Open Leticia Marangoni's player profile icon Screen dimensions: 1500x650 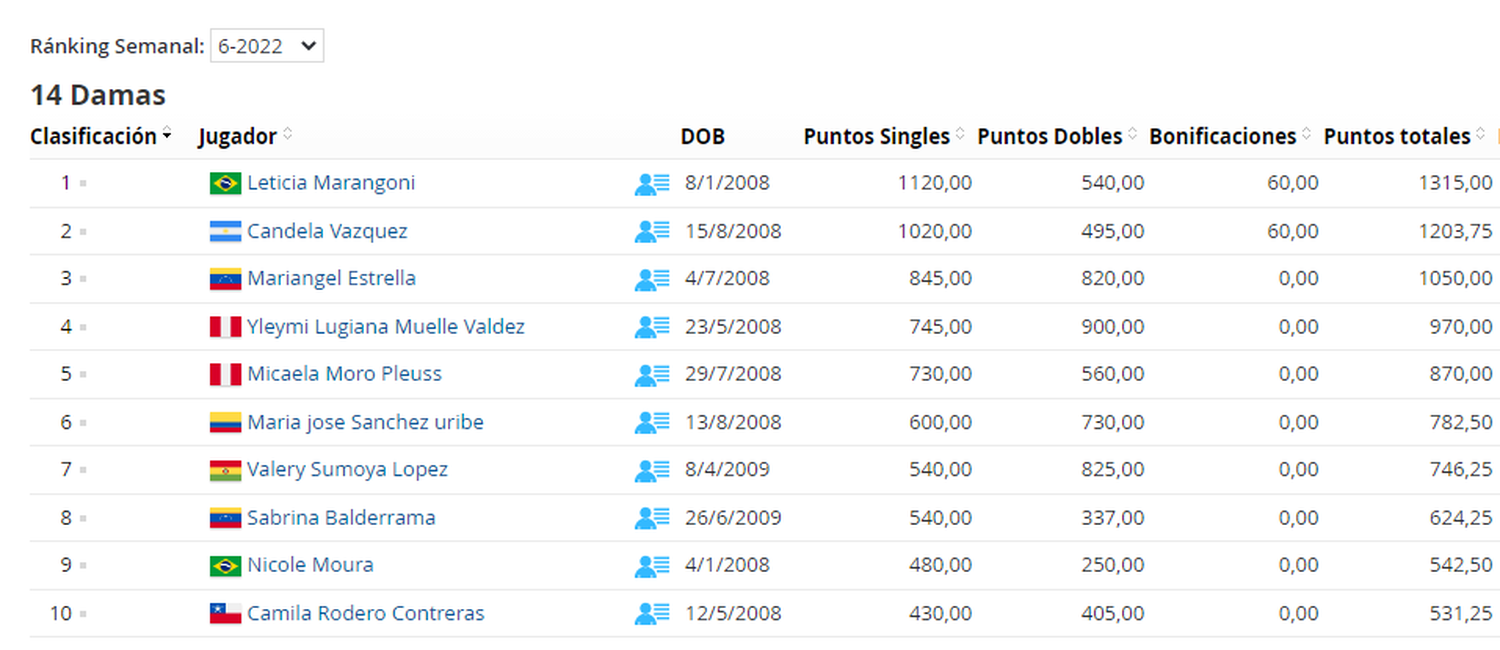652,184
